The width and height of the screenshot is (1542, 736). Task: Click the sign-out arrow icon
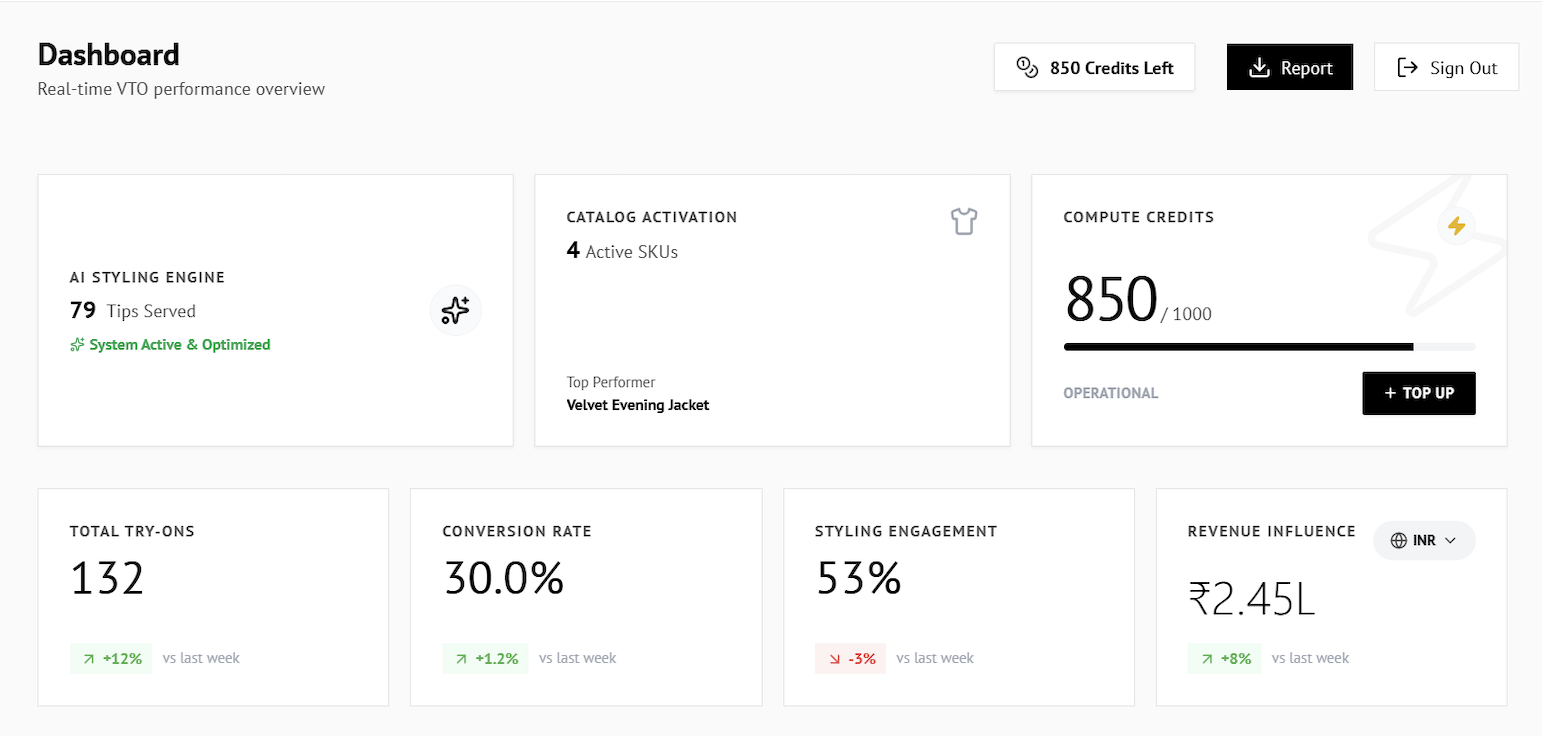[x=1408, y=66]
